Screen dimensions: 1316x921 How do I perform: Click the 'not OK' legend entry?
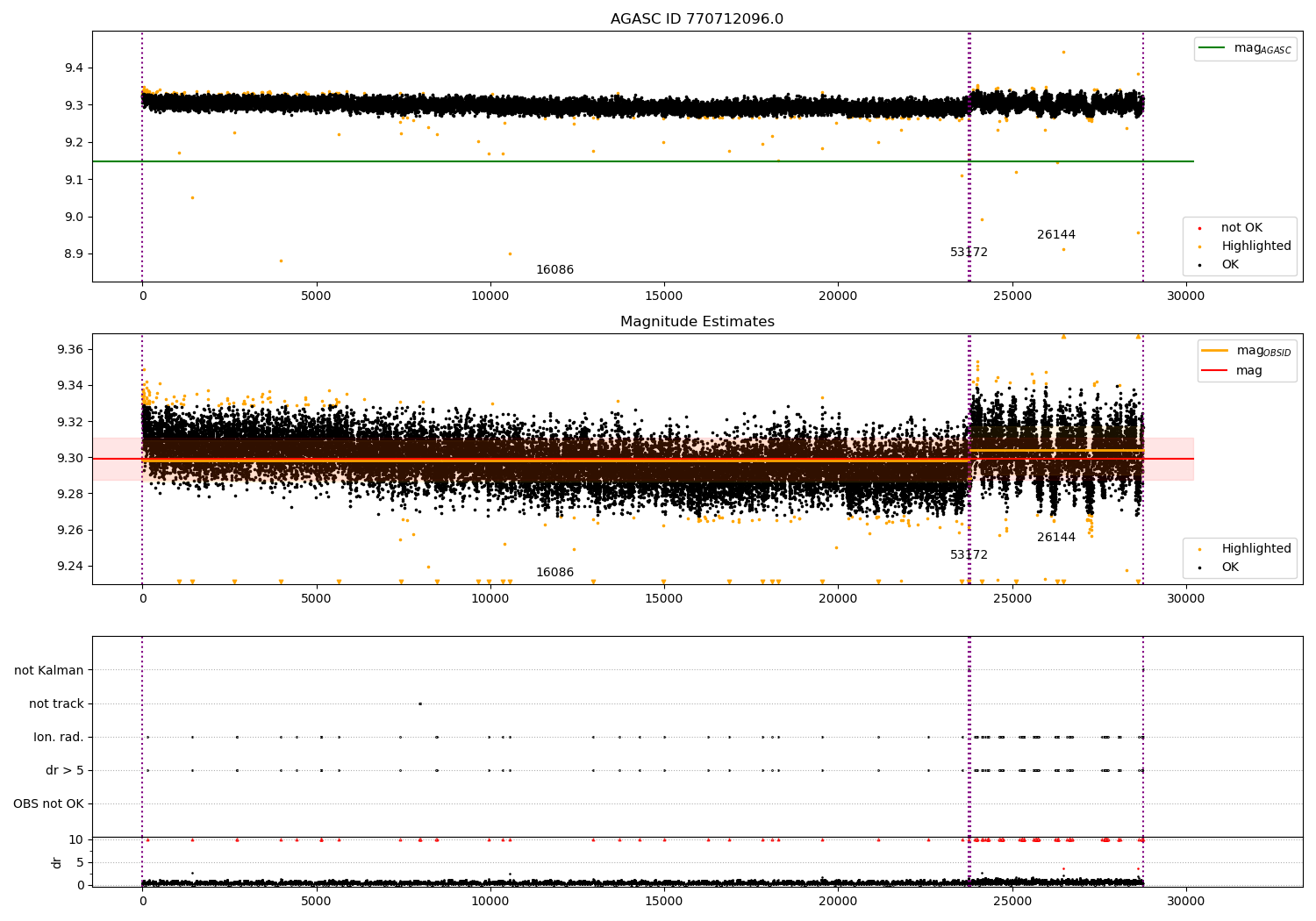[1241, 228]
